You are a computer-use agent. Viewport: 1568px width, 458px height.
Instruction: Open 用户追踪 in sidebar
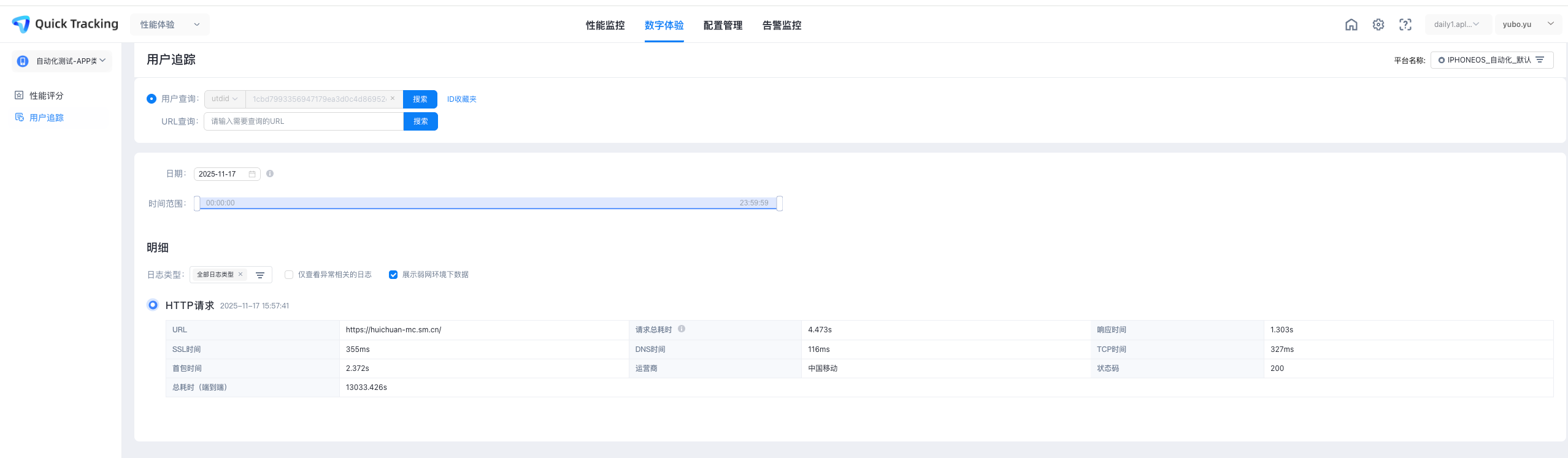click(x=47, y=118)
